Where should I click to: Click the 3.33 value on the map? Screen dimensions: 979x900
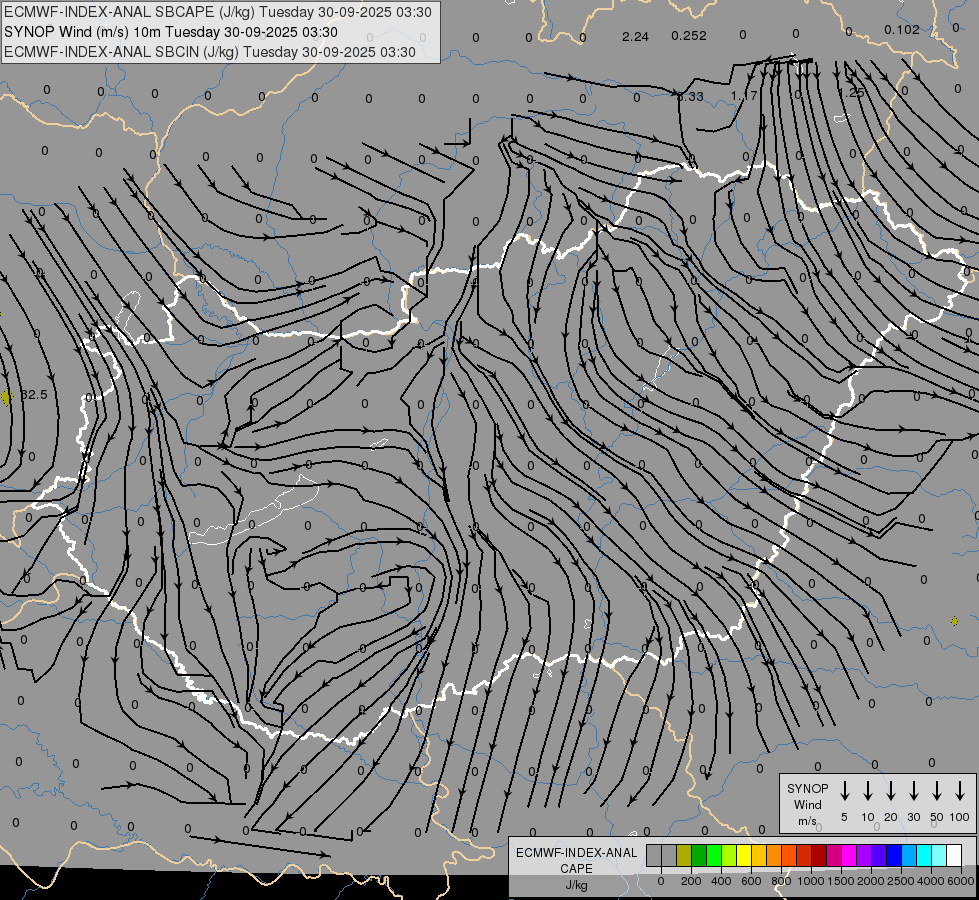(690, 96)
